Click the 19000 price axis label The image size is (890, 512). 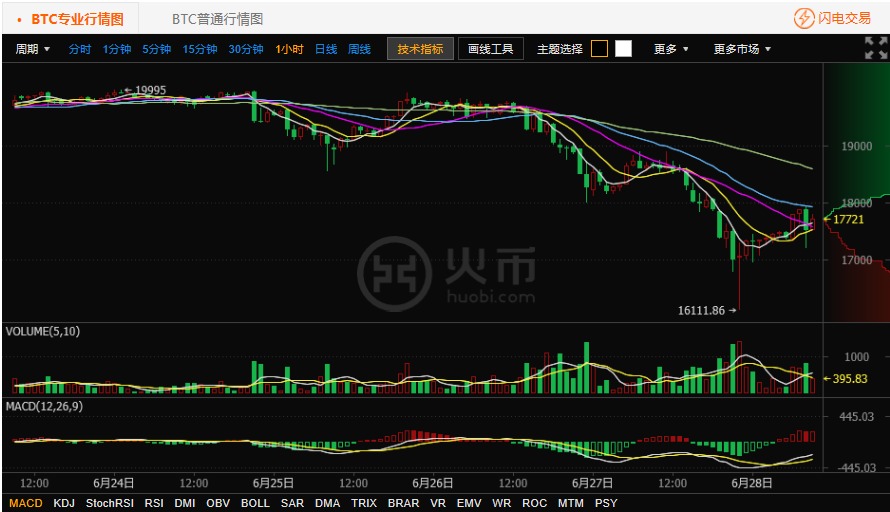[857, 146]
